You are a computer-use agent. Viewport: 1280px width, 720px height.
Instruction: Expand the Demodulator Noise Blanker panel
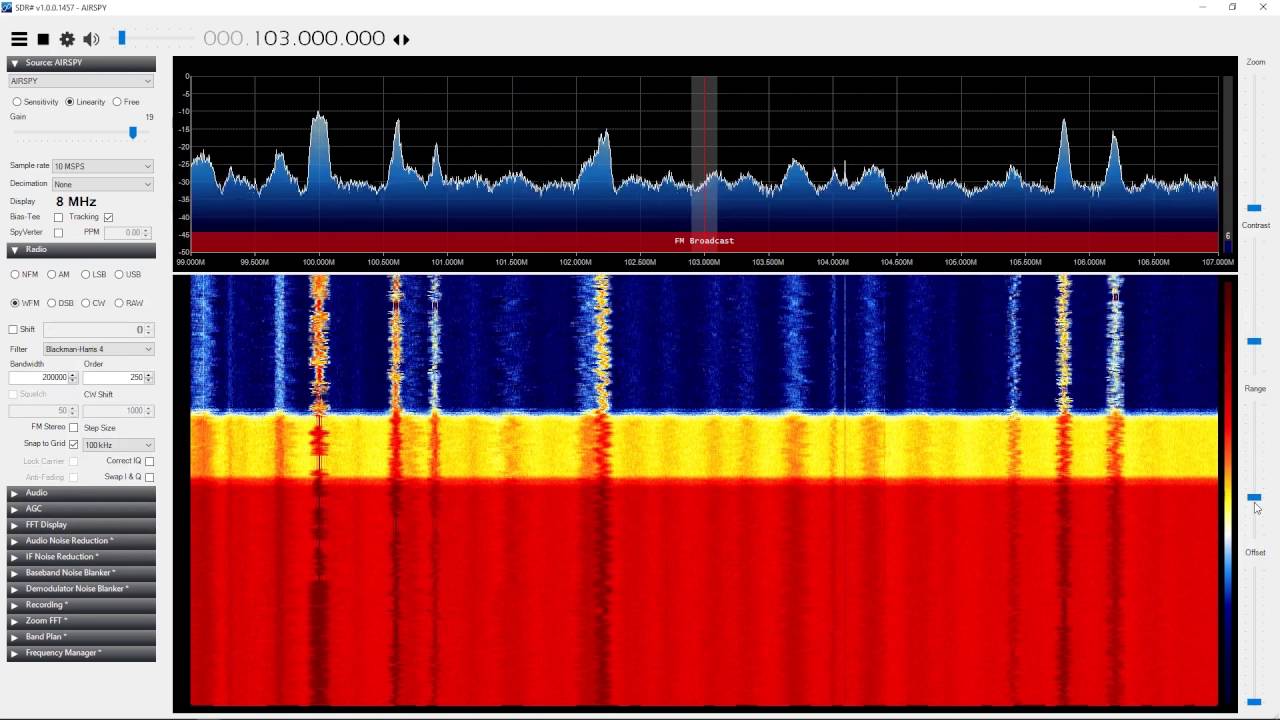(81, 589)
